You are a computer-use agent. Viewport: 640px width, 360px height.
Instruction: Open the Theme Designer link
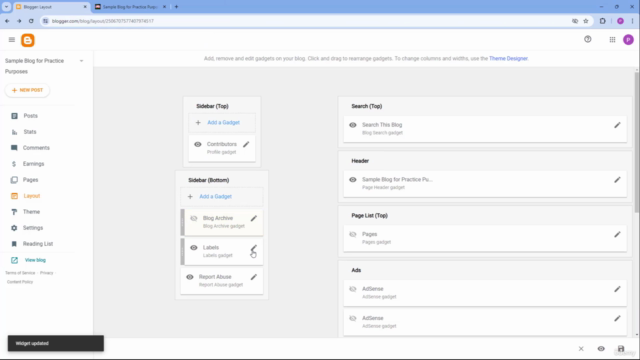click(x=508, y=58)
